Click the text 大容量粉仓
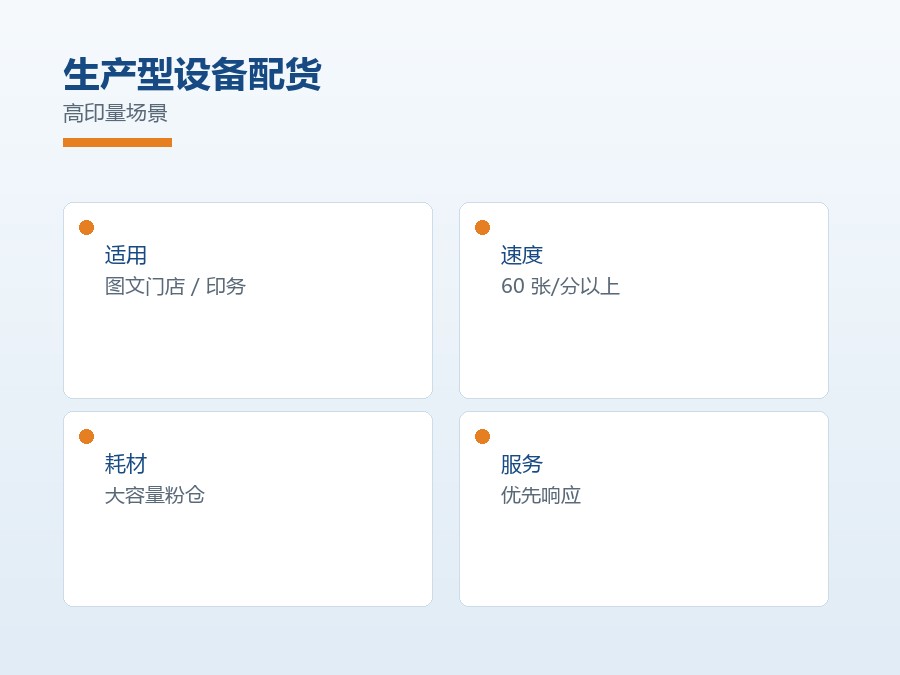This screenshot has width=900, height=675. 155,495
